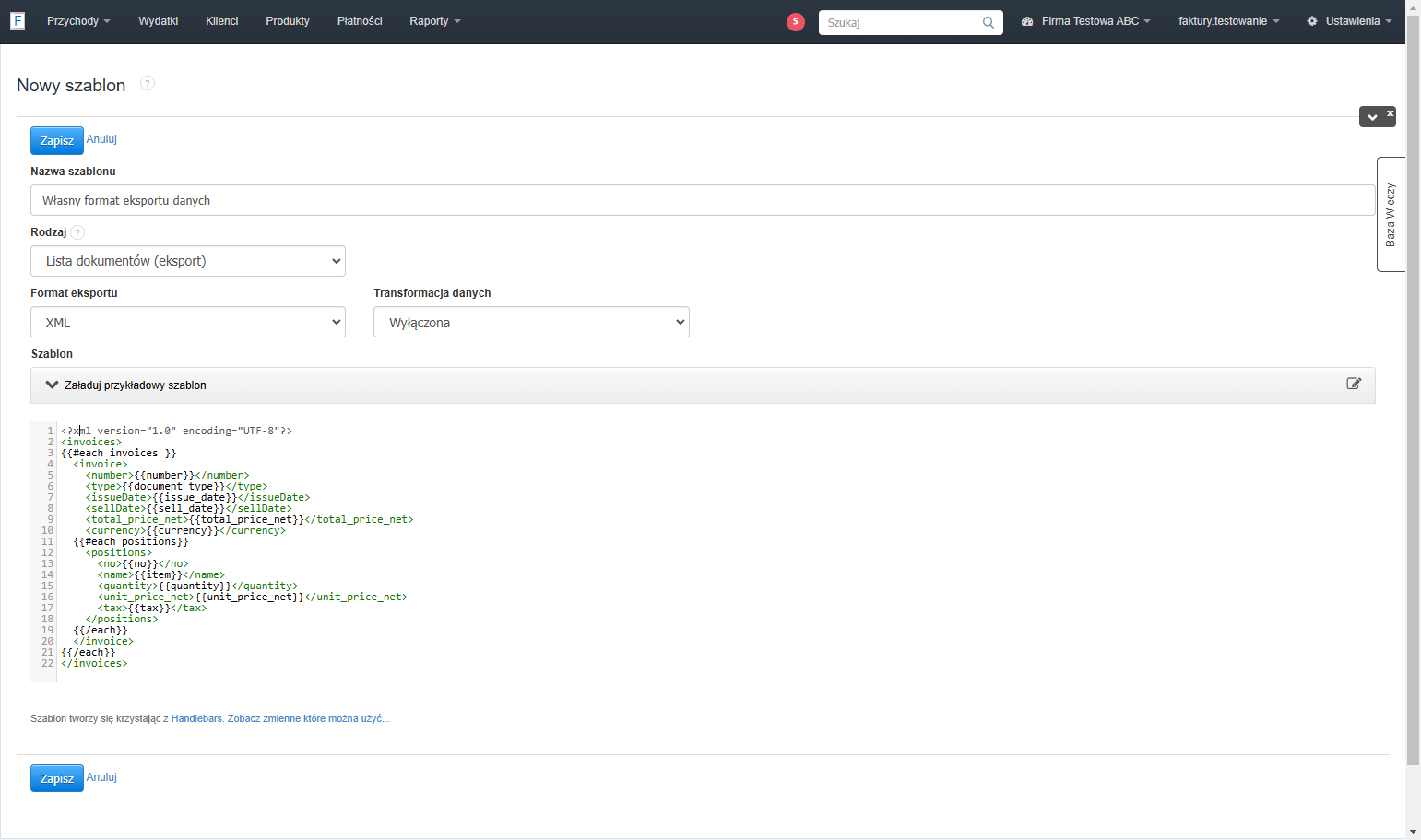The height and width of the screenshot is (840, 1421).
Task: Click code line with {{#each positions}}
Action: click(x=131, y=541)
